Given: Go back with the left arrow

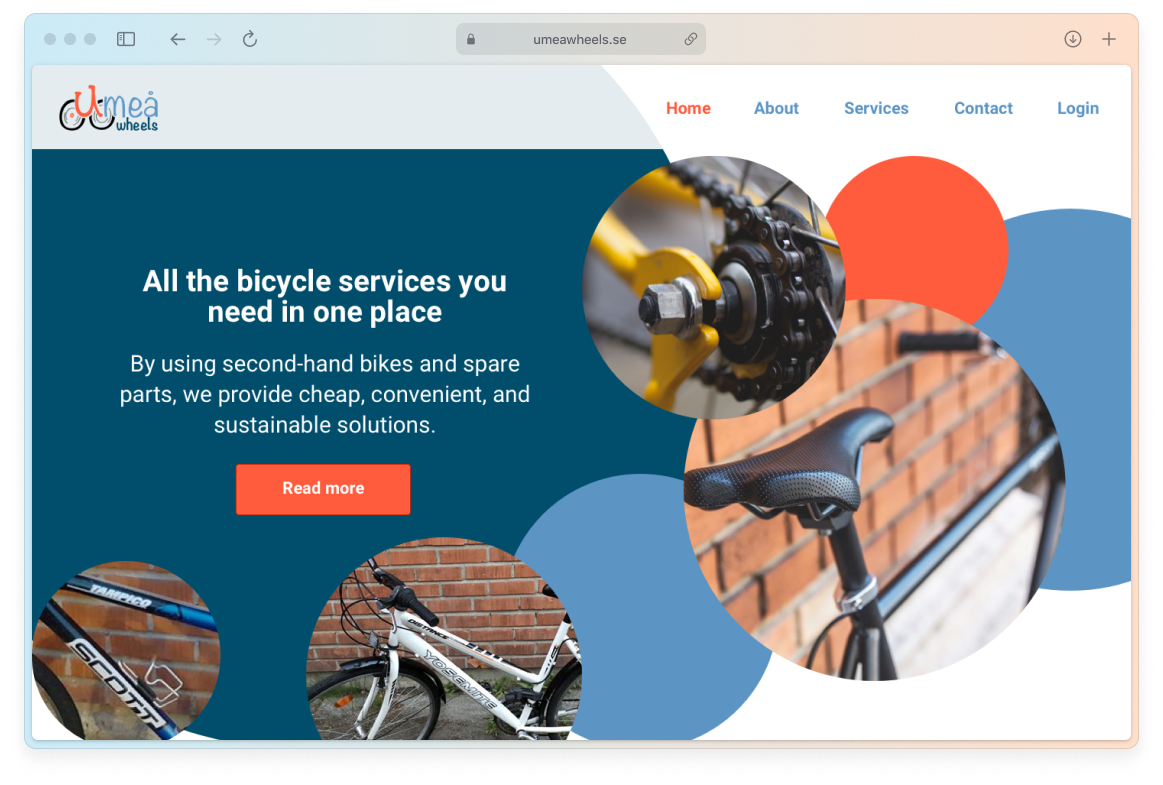Looking at the screenshot, I should pyautogui.click(x=177, y=39).
